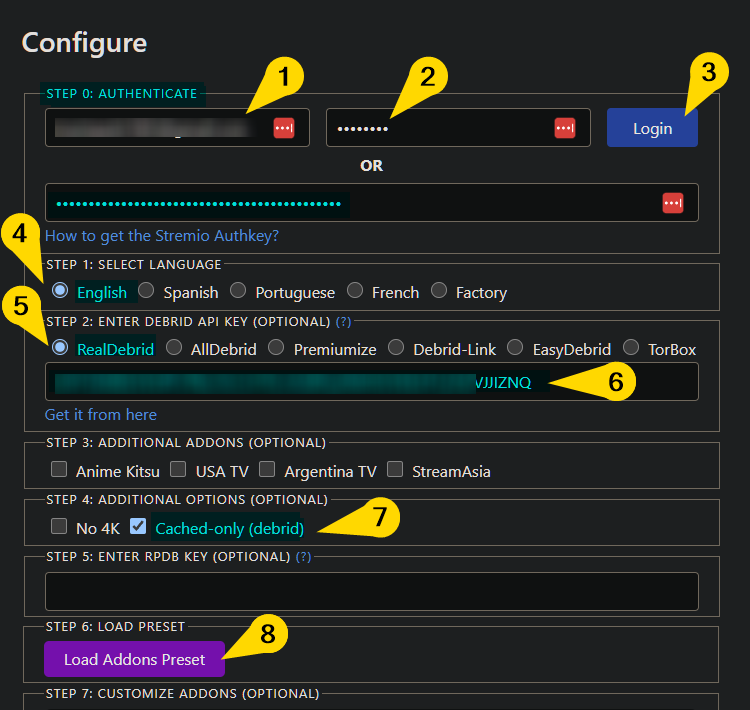Screen dimensions: 750x710
Task: Open the Debrid API key help (?) link
Action: (343, 322)
